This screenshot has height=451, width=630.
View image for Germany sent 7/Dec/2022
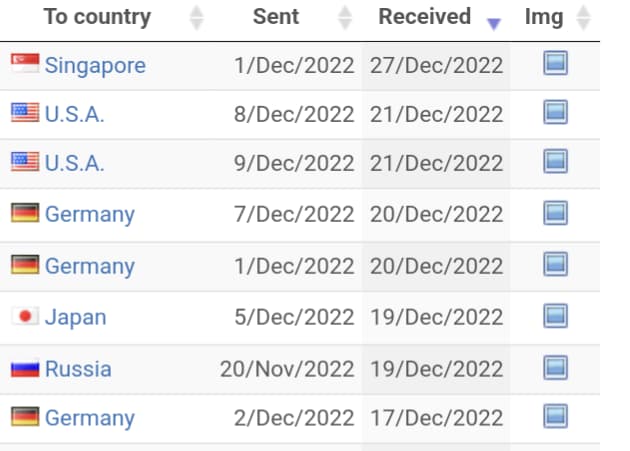pos(555,213)
